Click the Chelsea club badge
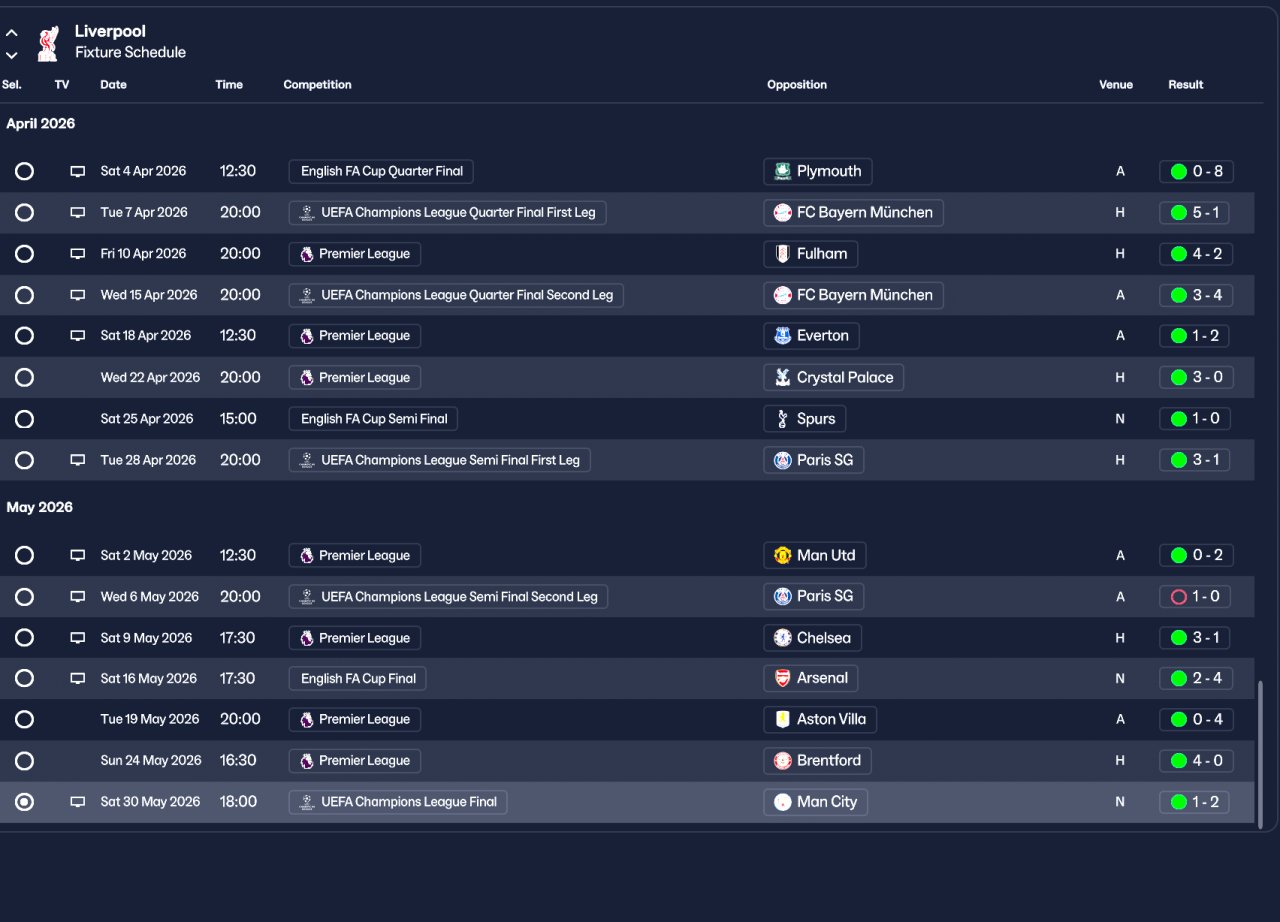This screenshot has height=922, width=1280. point(783,638)
